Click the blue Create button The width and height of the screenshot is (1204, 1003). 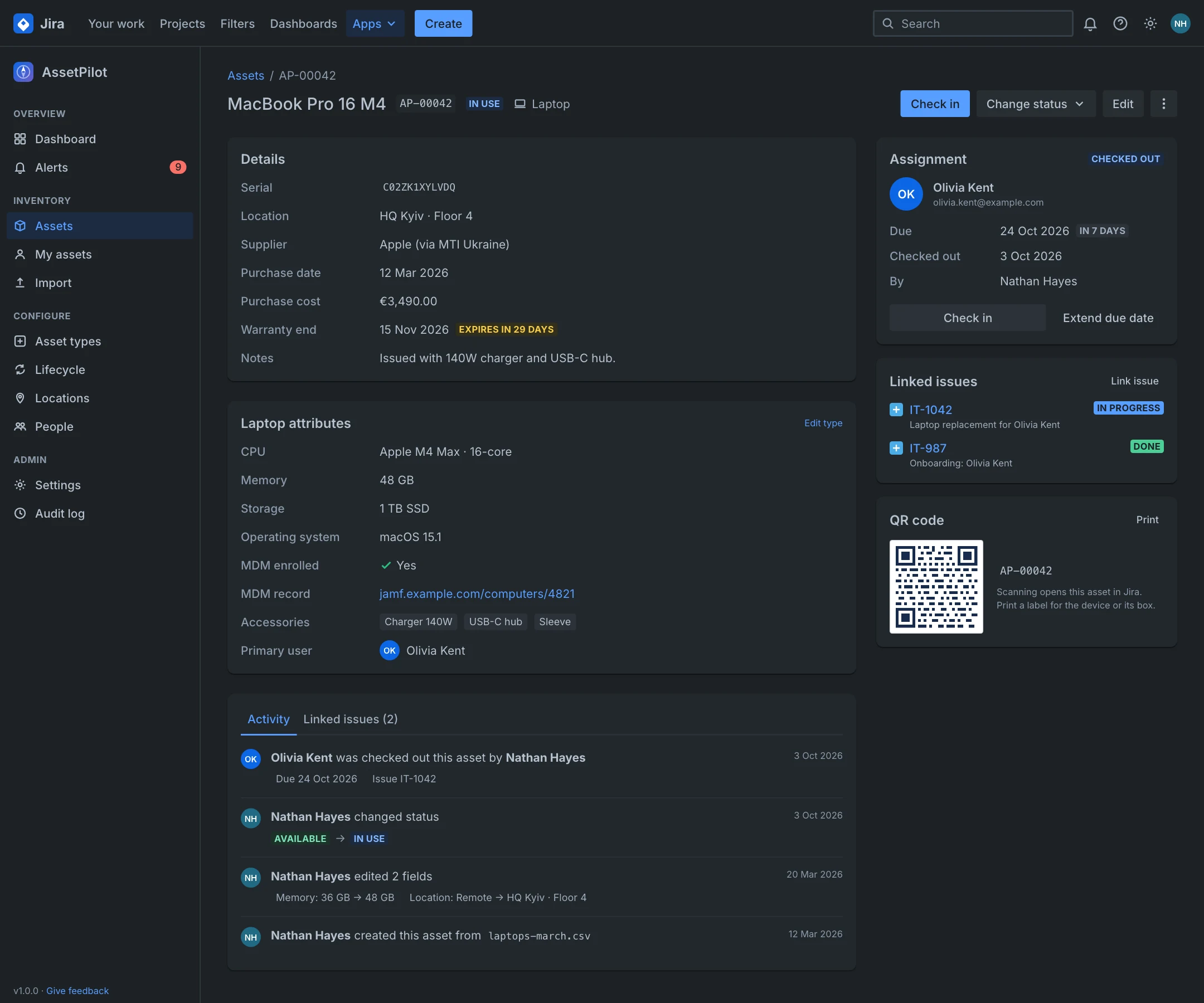tap(443, 23)
